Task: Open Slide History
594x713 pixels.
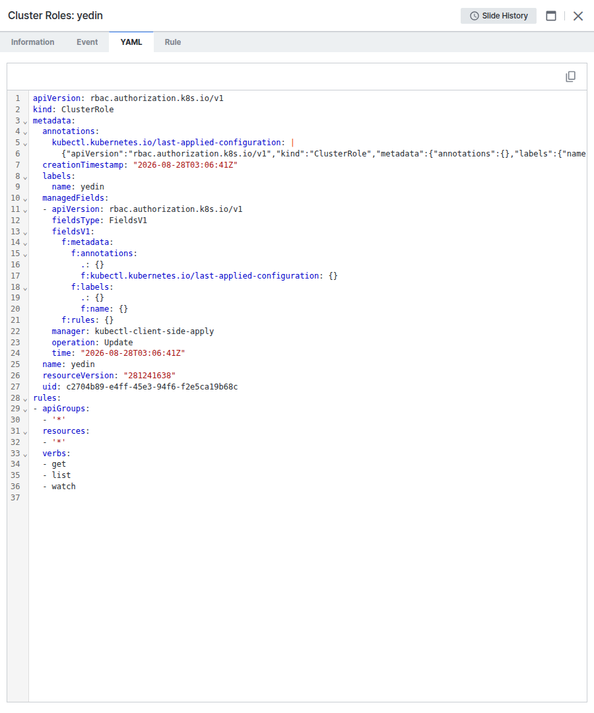Action: coord(498,16)
